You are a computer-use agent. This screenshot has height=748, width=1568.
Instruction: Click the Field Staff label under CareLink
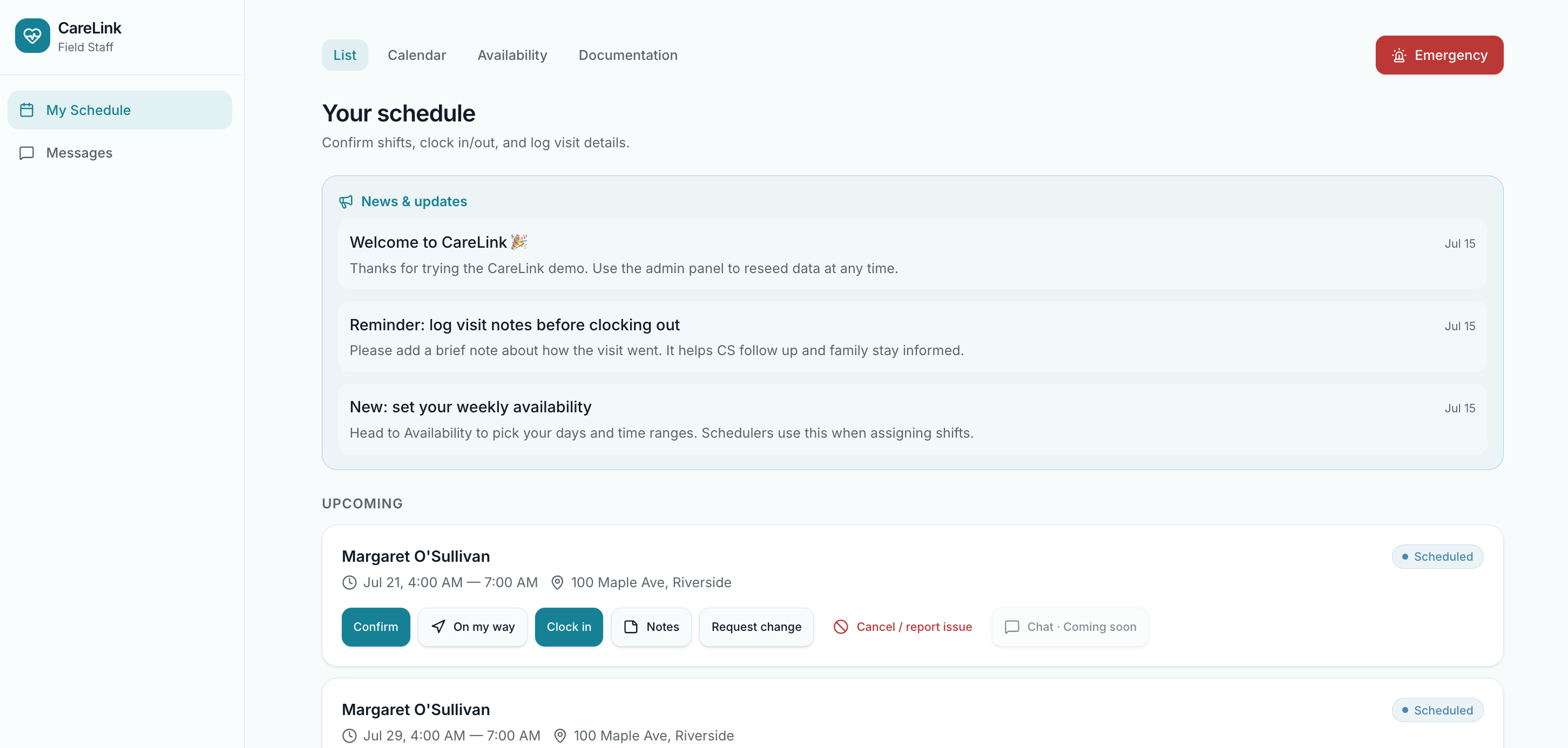point(86,47)
